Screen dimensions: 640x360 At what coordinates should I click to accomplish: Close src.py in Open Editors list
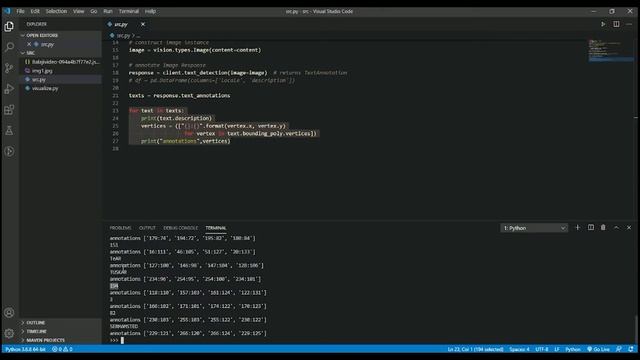tap(29, 44)
